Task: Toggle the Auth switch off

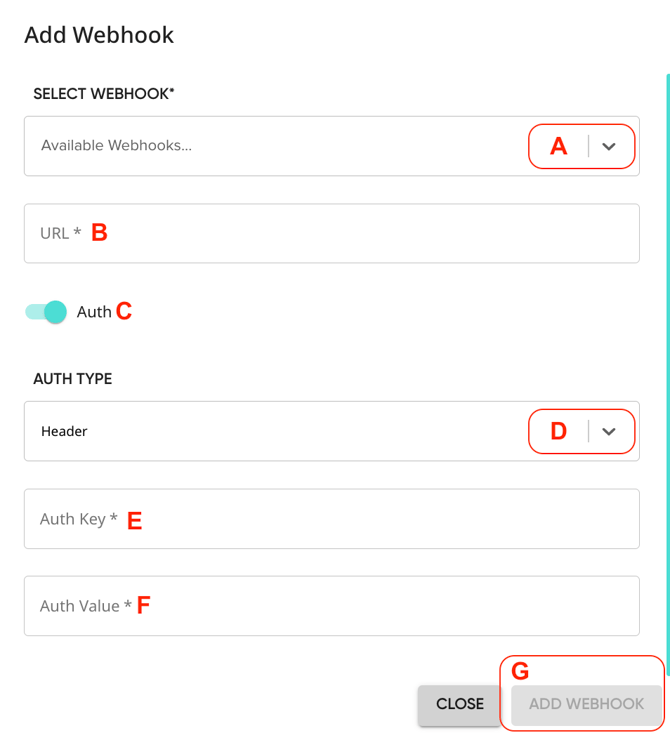Action: (46, 312)
